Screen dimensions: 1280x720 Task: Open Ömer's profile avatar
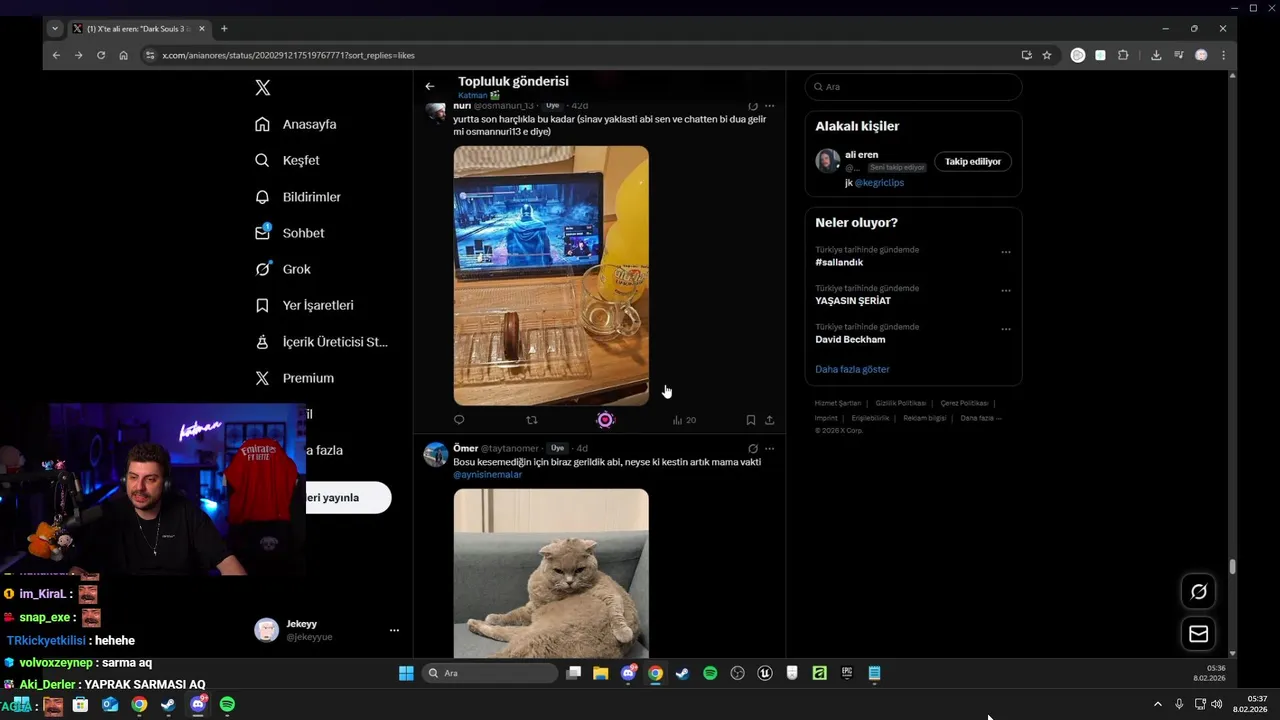coord(436,455)
